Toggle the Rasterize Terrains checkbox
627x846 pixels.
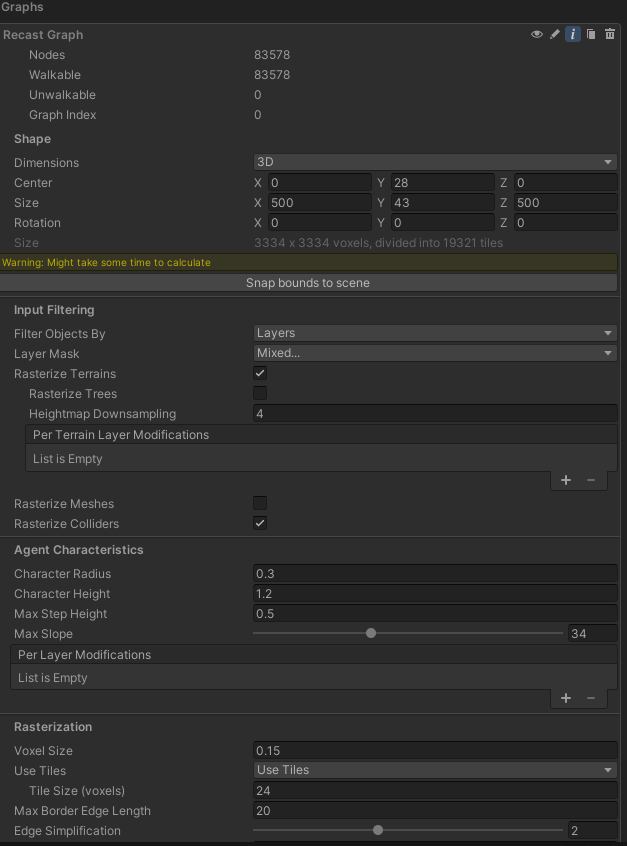260,373
